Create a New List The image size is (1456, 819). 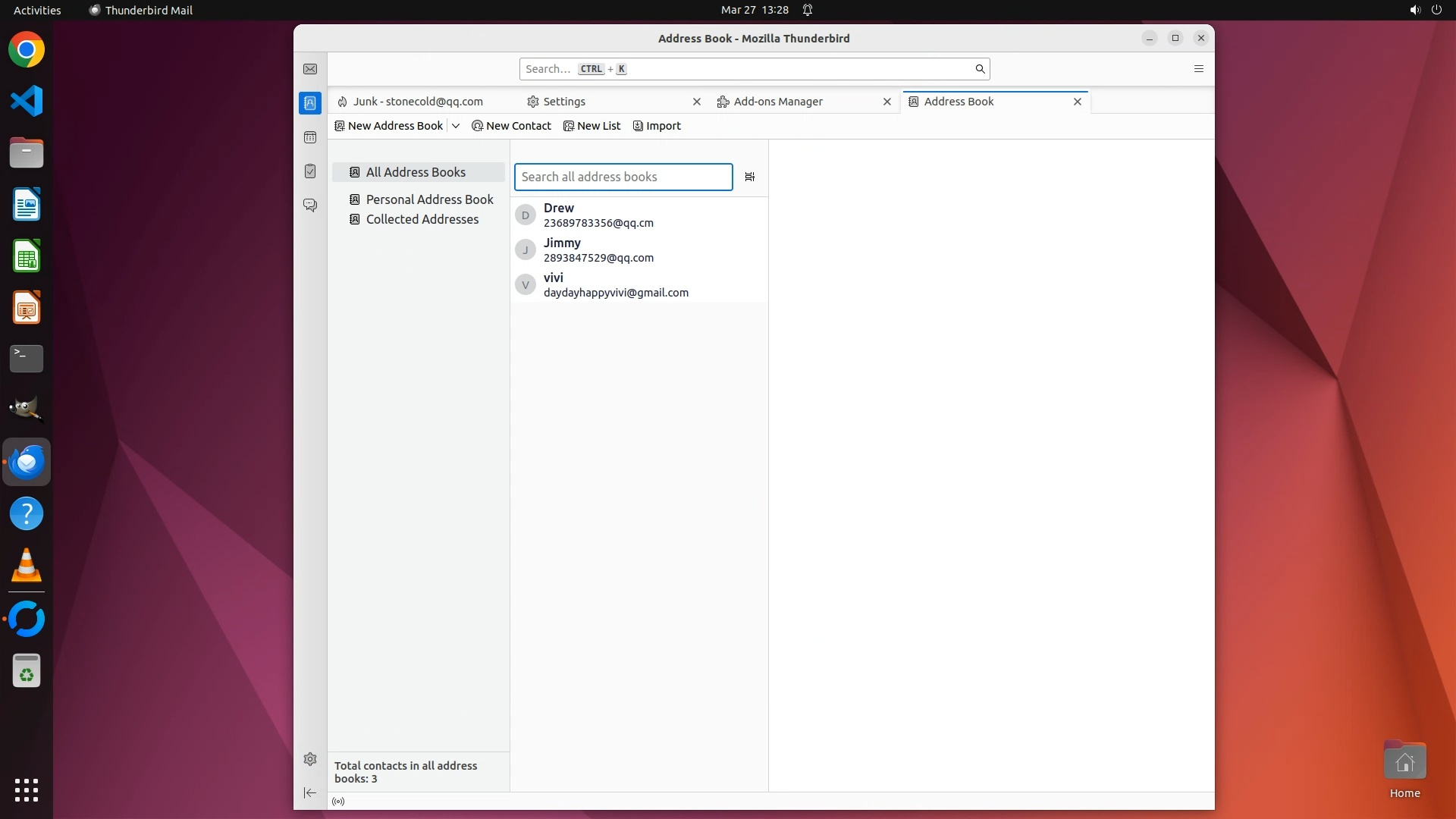click(592, 126)
